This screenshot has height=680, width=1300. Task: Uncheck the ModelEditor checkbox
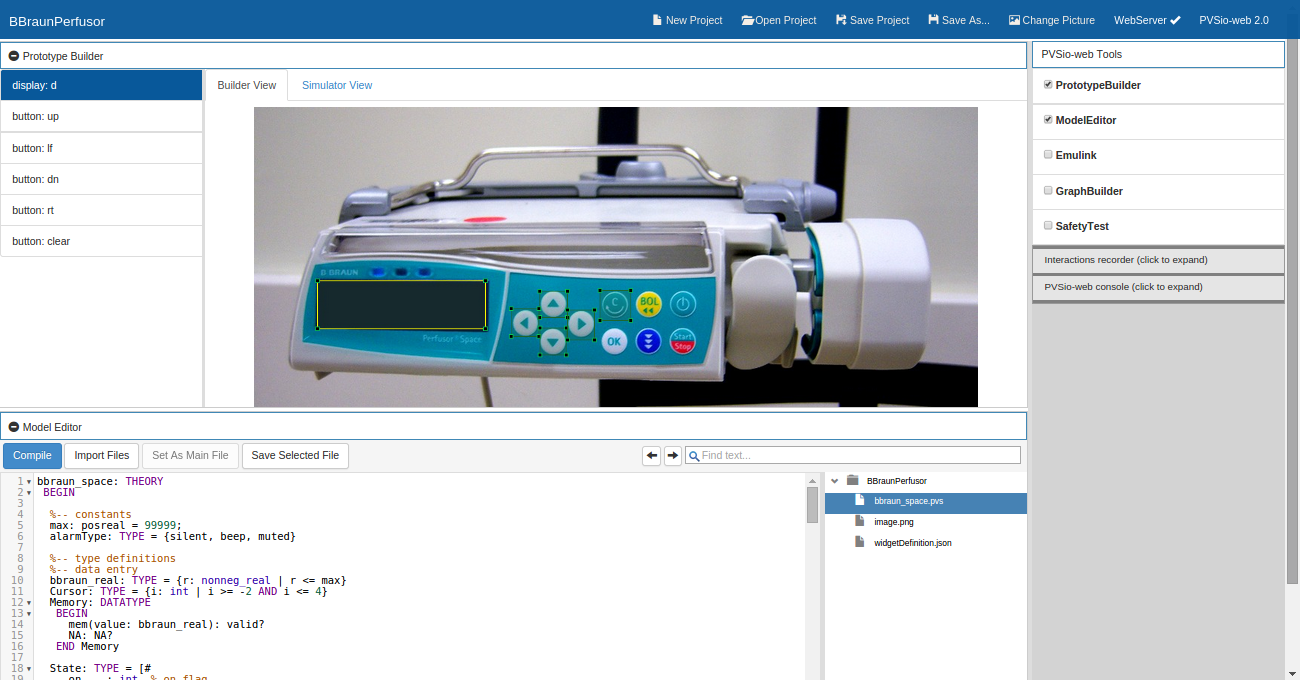coord(1048,120)
